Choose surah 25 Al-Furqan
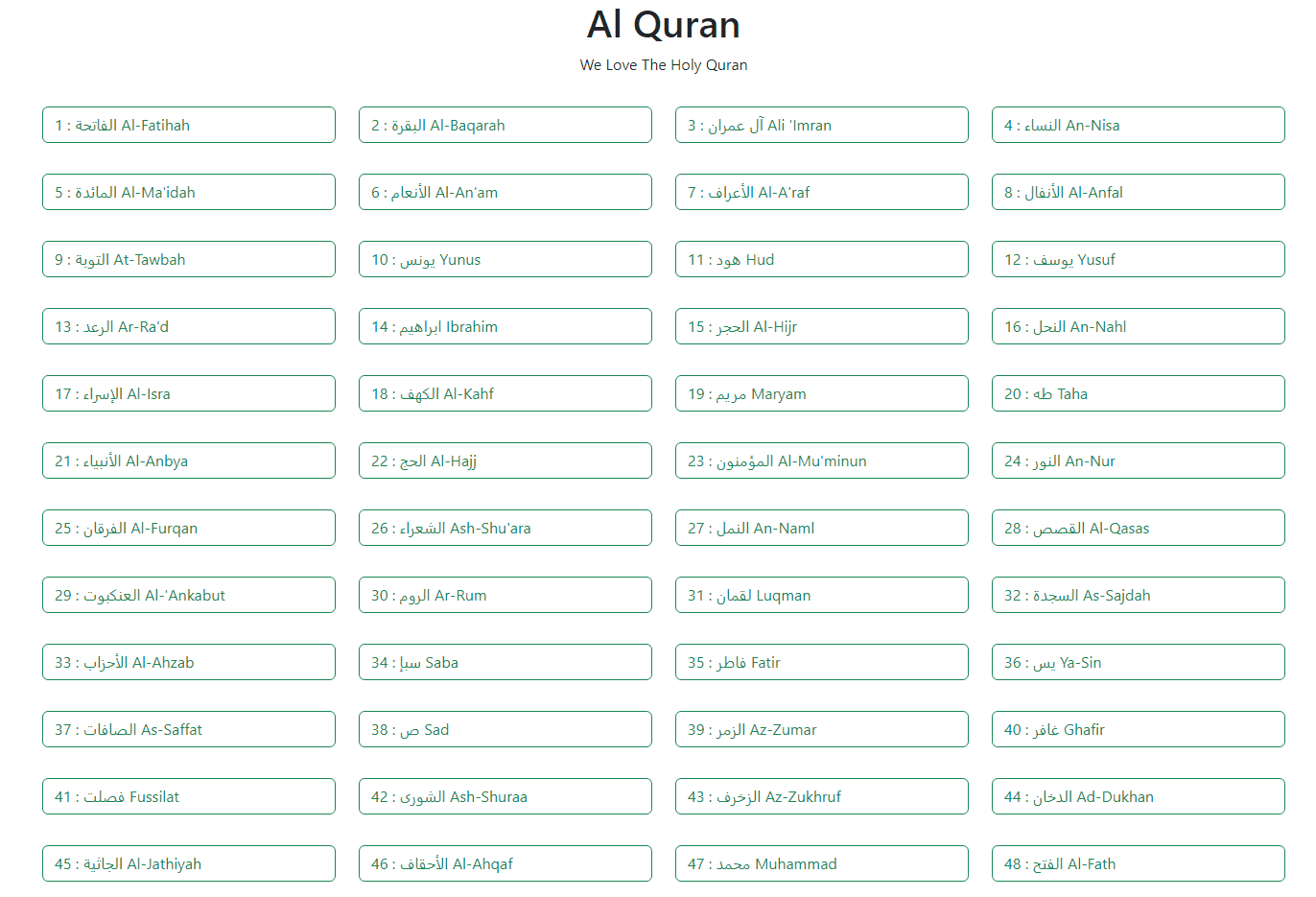 point(188,528)
